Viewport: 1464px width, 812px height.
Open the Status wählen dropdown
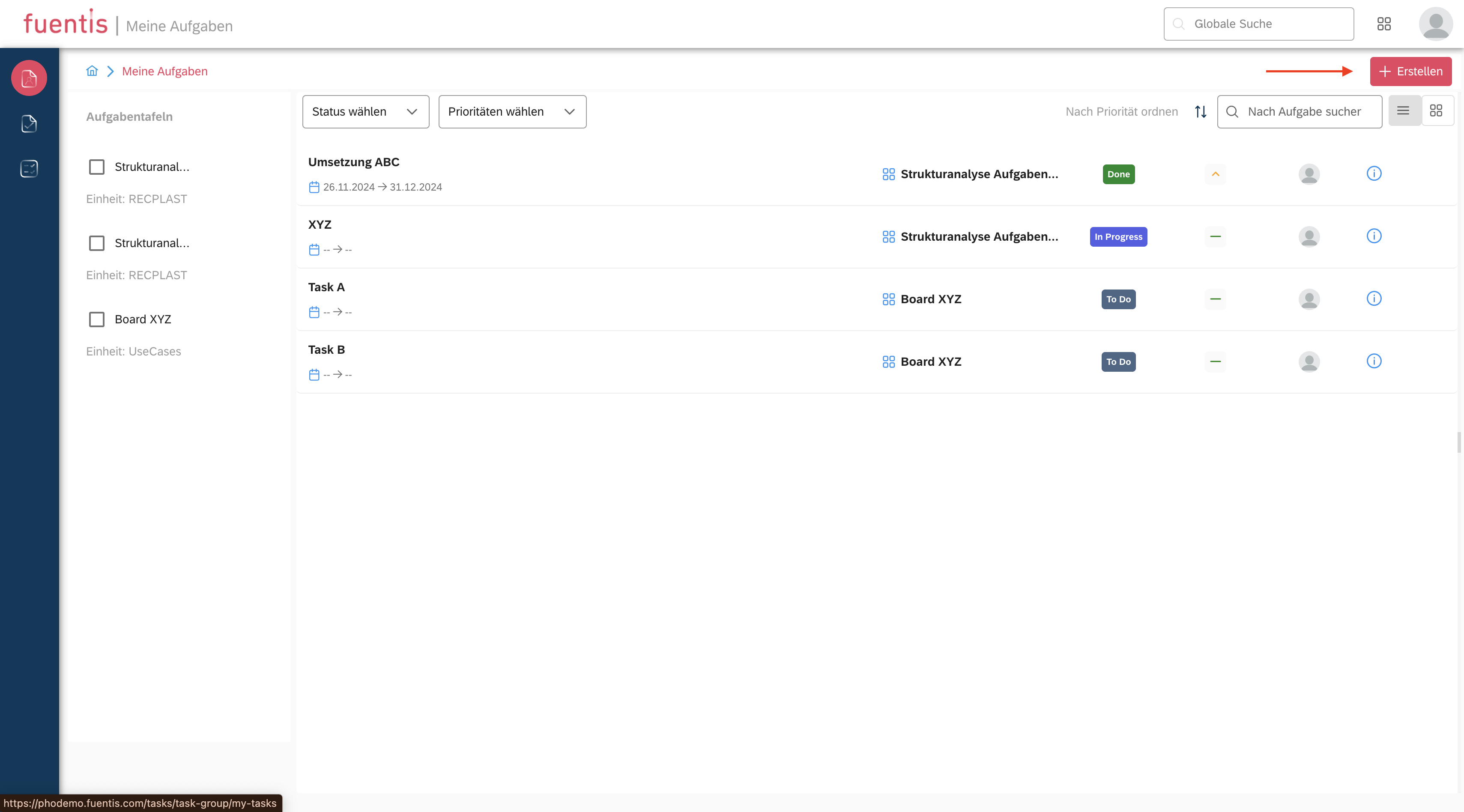coord(365,111)
